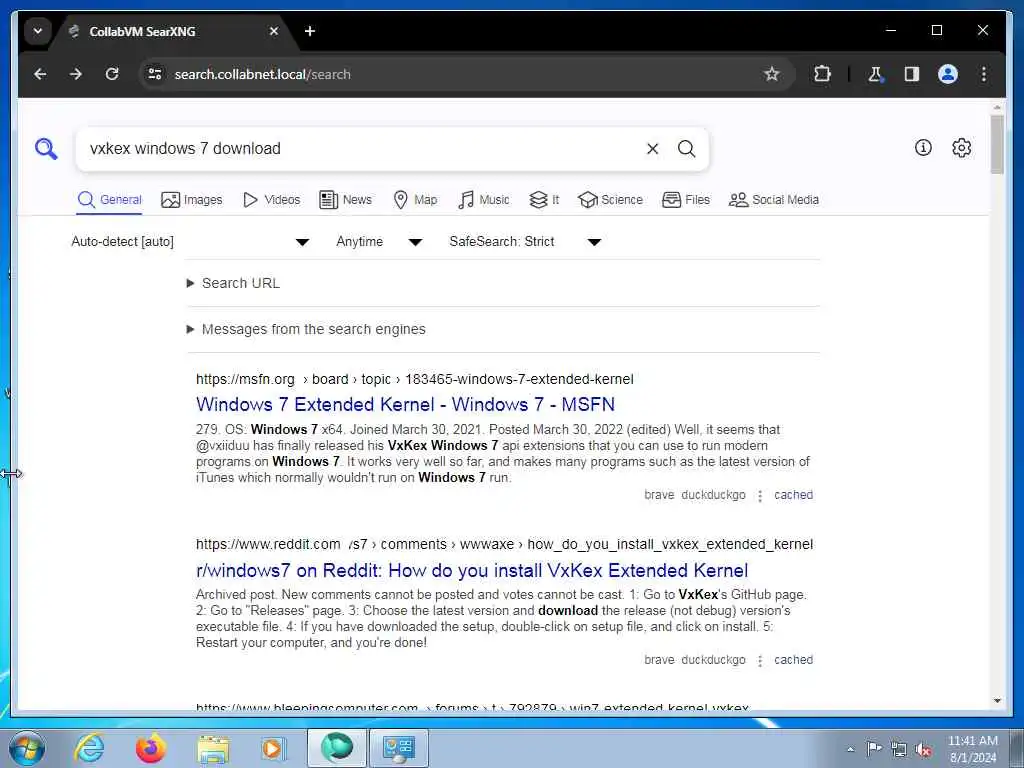Open Reddit VxKex install result
This screenshot has width=1024, height=768.
(472, 570)
